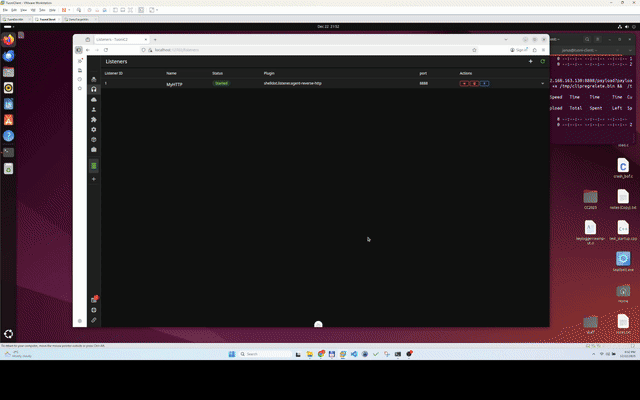Open the topmost home icon in TuoniC2 sidebar

94,80
